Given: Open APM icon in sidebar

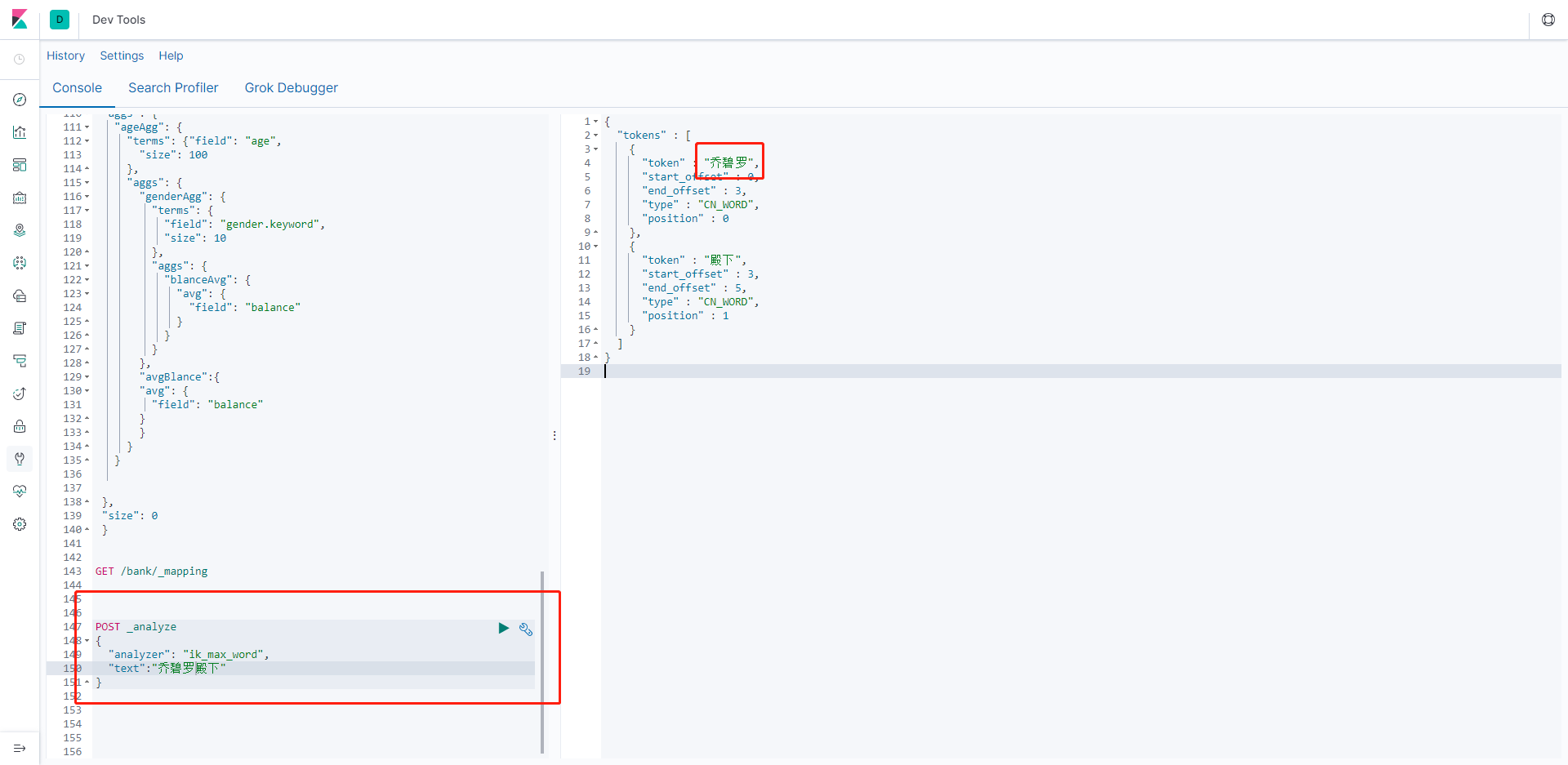Looking at the screenshot, I should 20,361.
